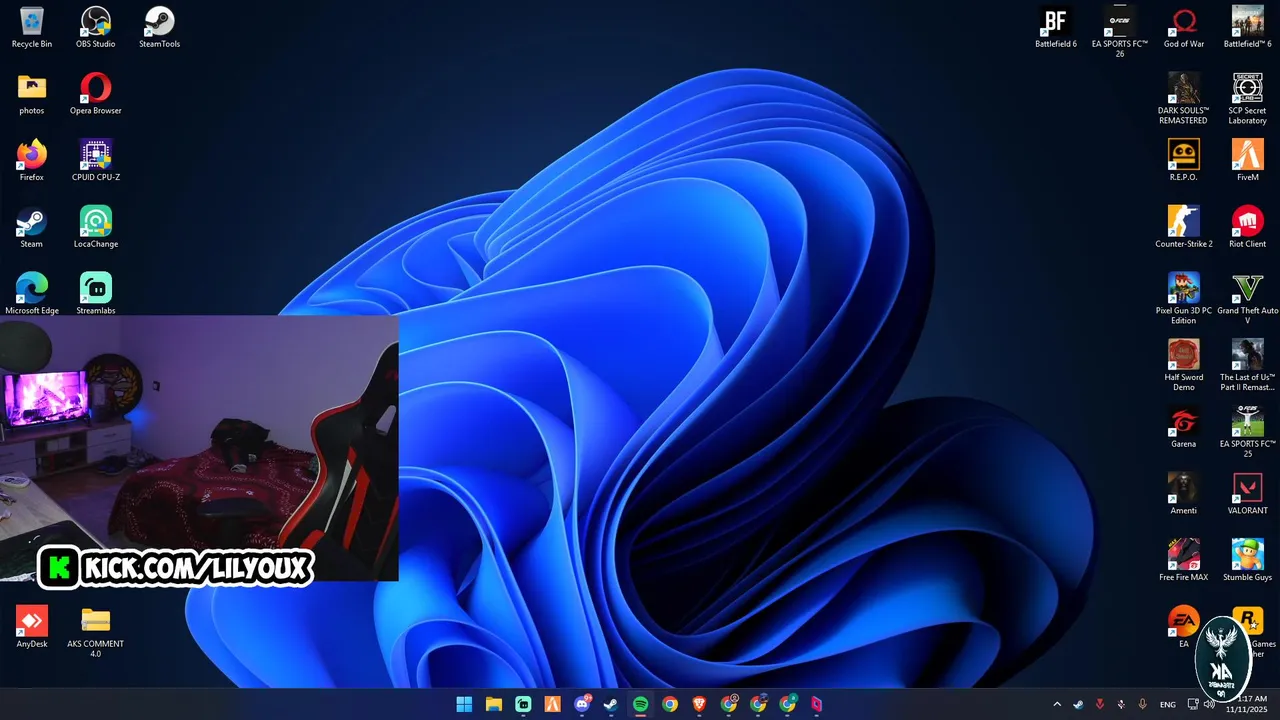This screenshot has height=720, width=1280.
Task: Launch VALORANT from the desktop
Action: point(1248,493)
